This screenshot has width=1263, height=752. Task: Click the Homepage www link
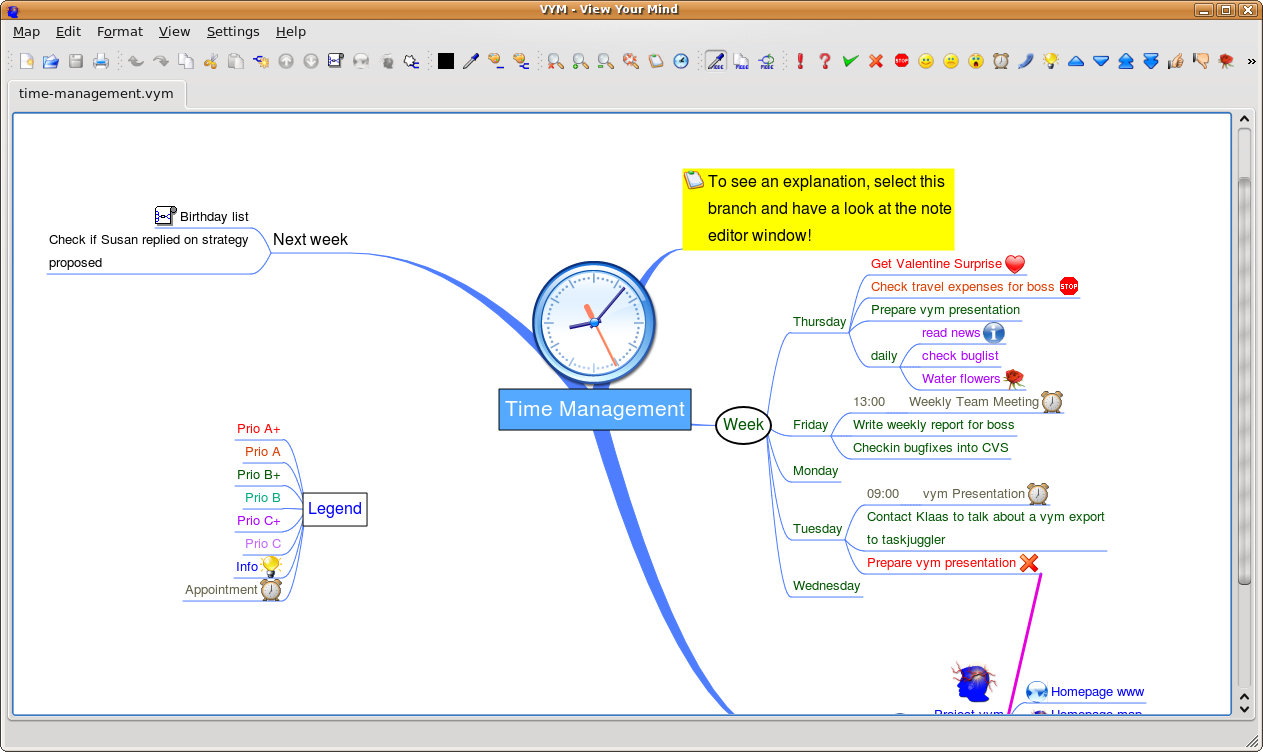pyautogui.click(x=1097, y=691)
